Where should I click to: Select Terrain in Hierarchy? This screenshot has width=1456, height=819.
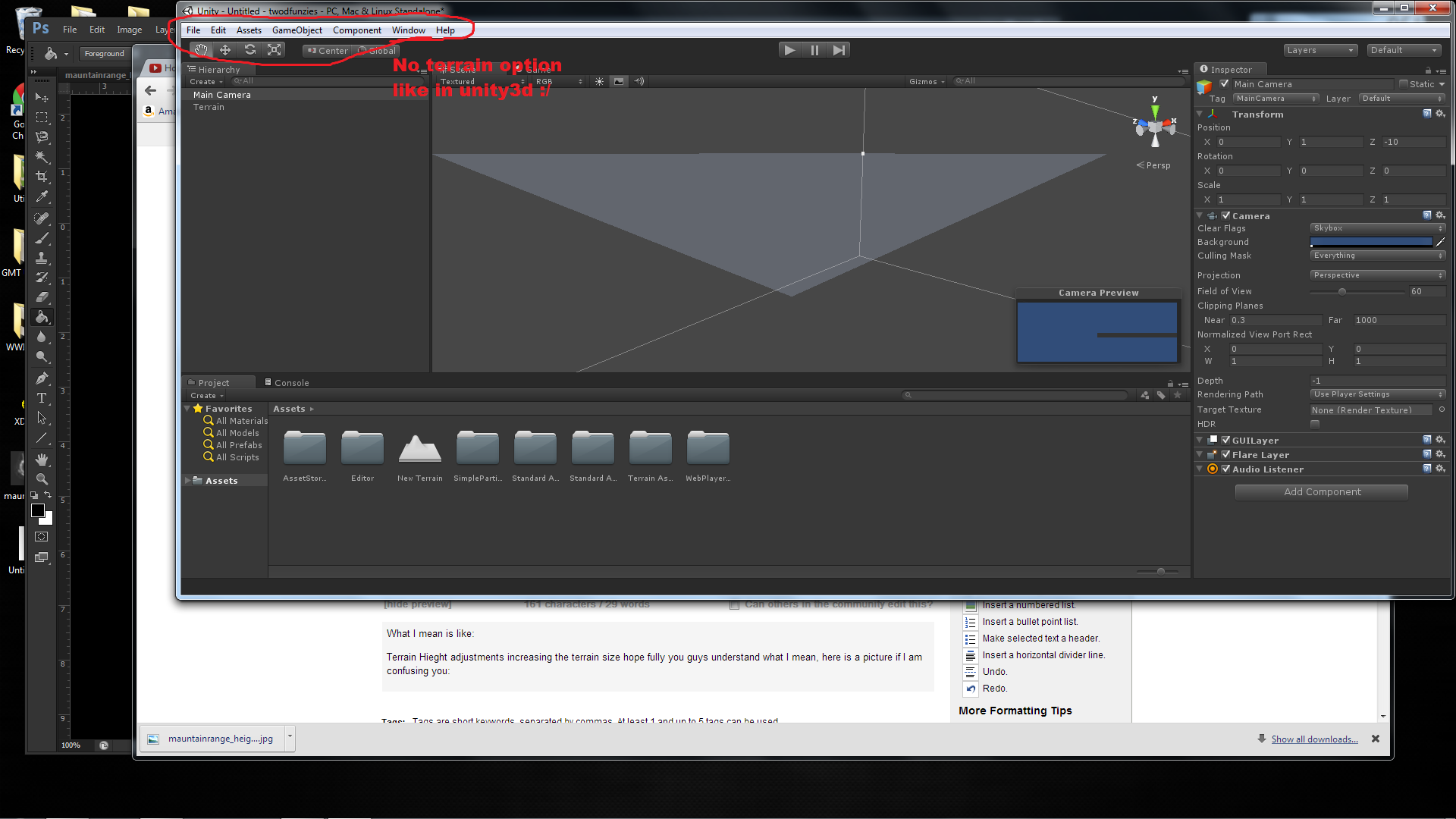click(209, 107)
